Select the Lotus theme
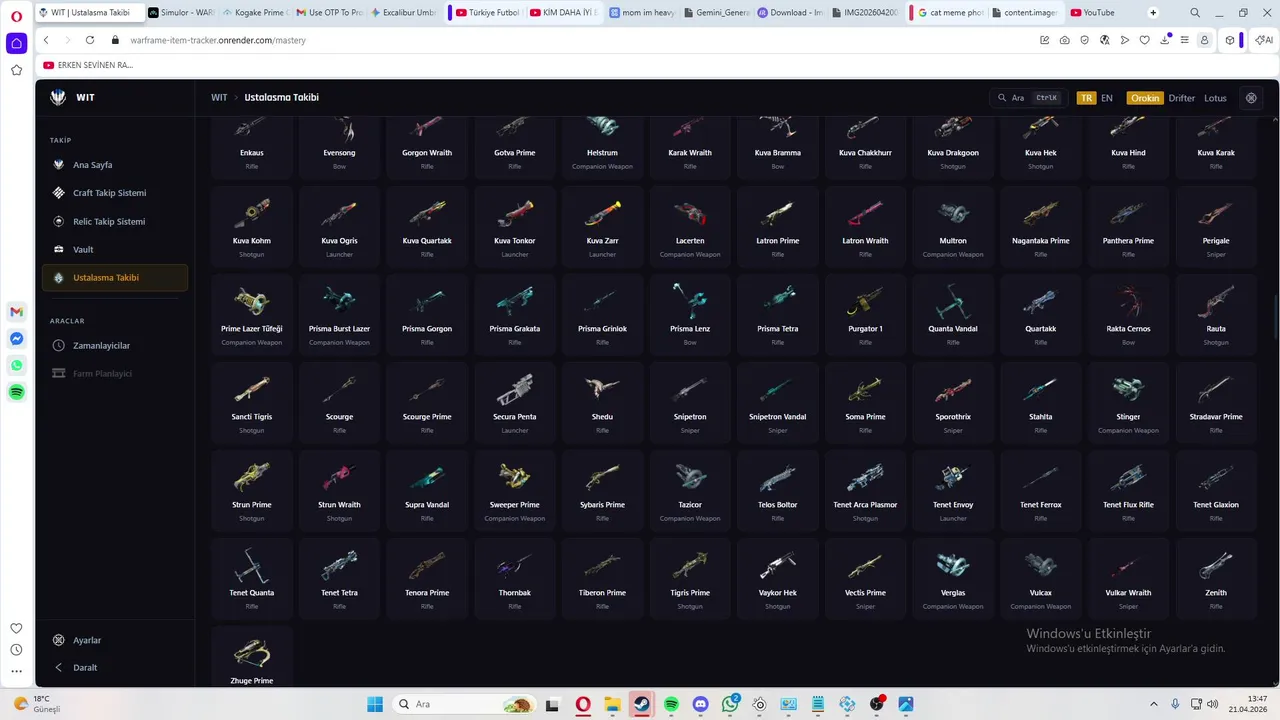 click(1215, 98)
